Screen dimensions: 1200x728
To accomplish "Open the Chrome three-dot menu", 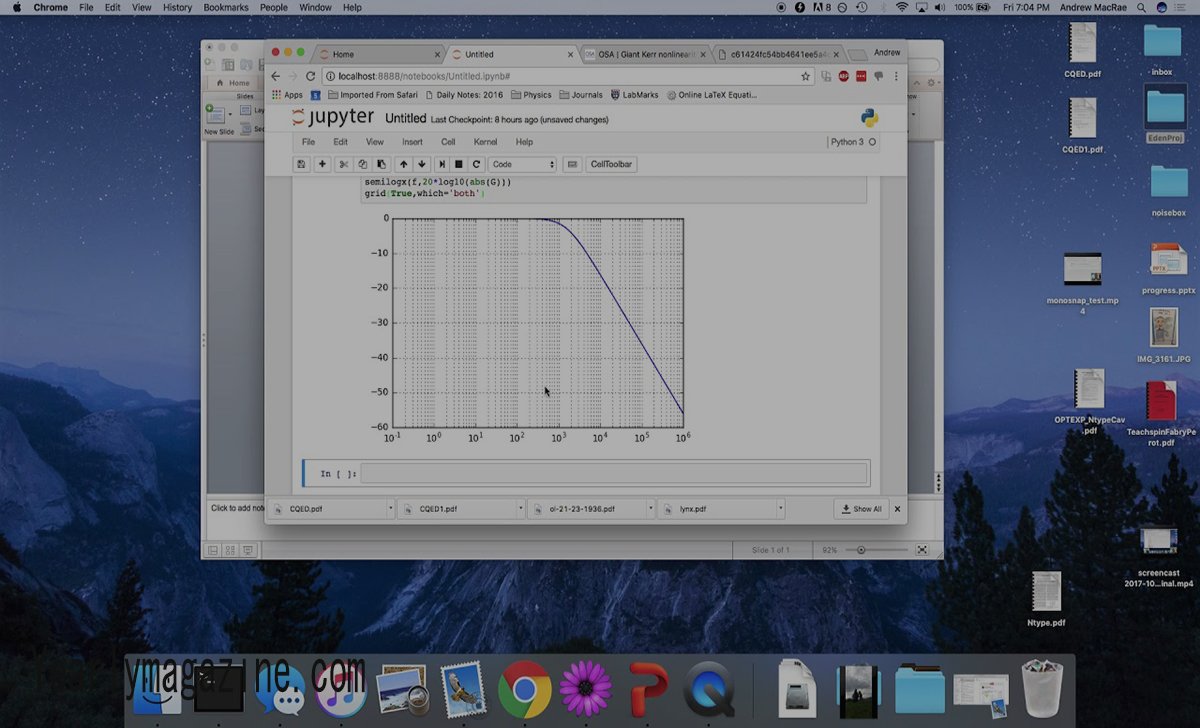I will (896, 76).
